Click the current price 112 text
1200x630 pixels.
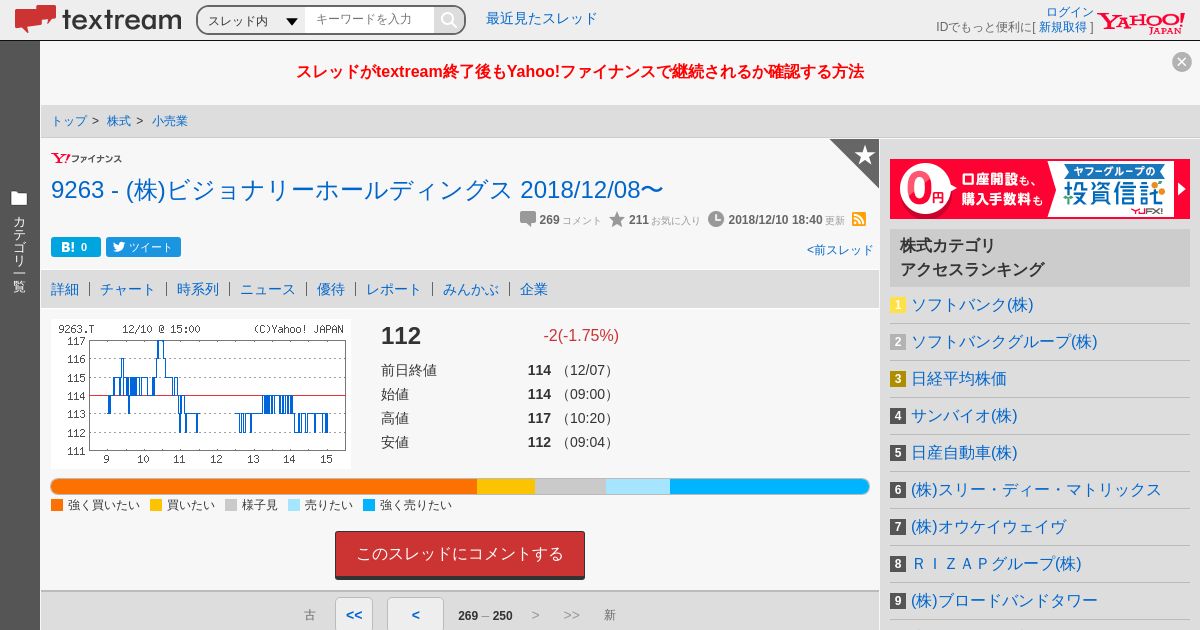[x=401, y=336]
